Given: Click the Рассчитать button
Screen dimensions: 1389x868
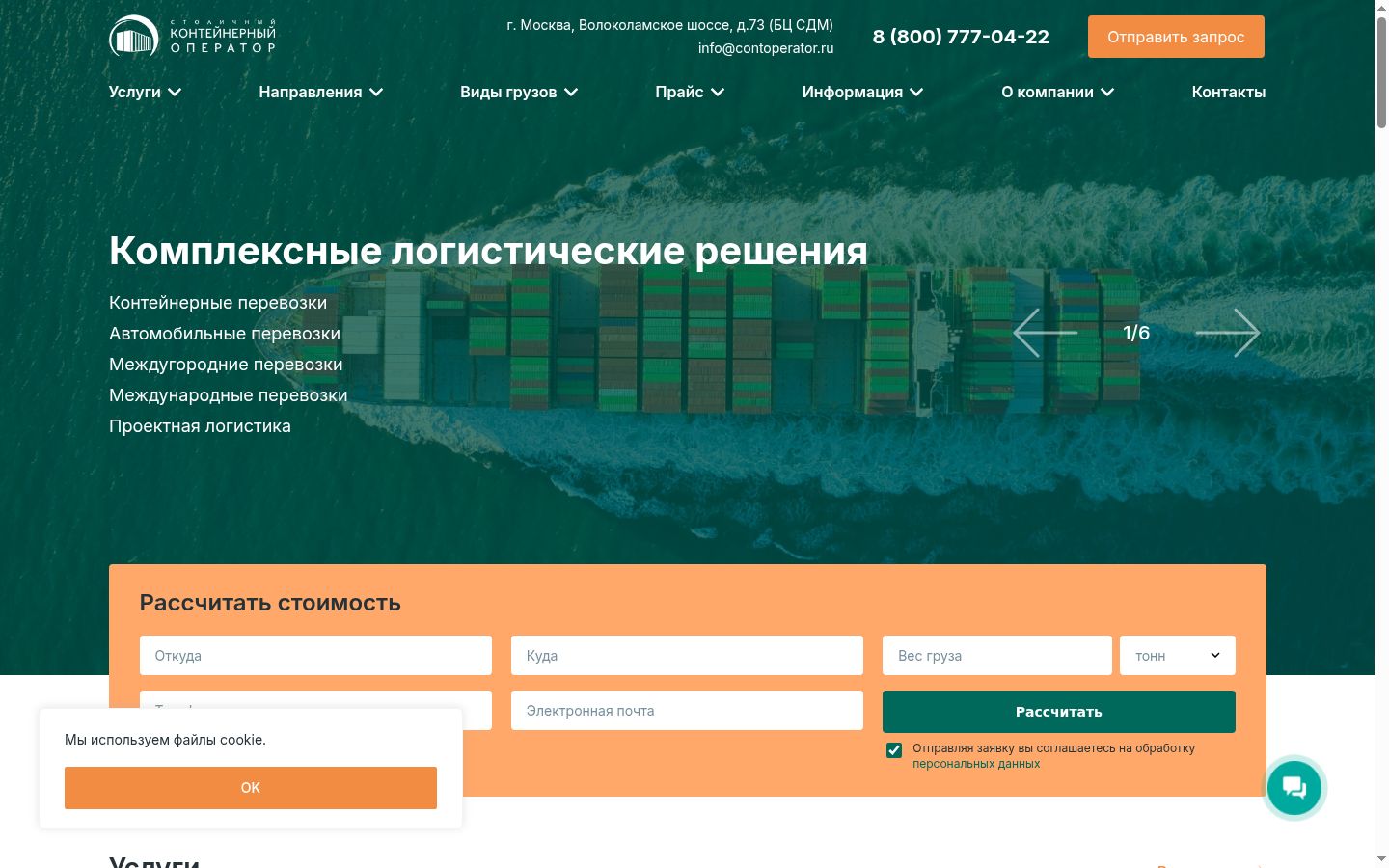Looking at the screenshot, I should tap(1059, 712).
